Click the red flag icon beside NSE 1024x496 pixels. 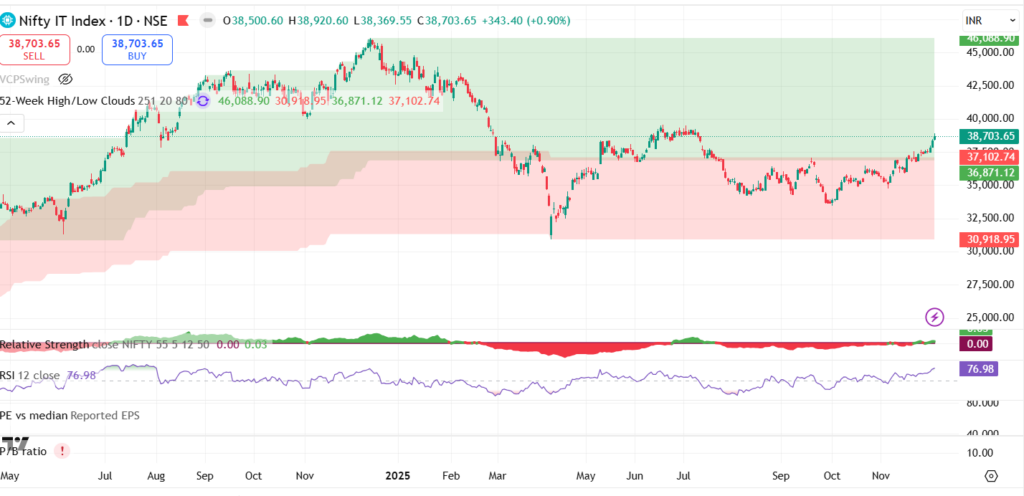pos(182,21)
